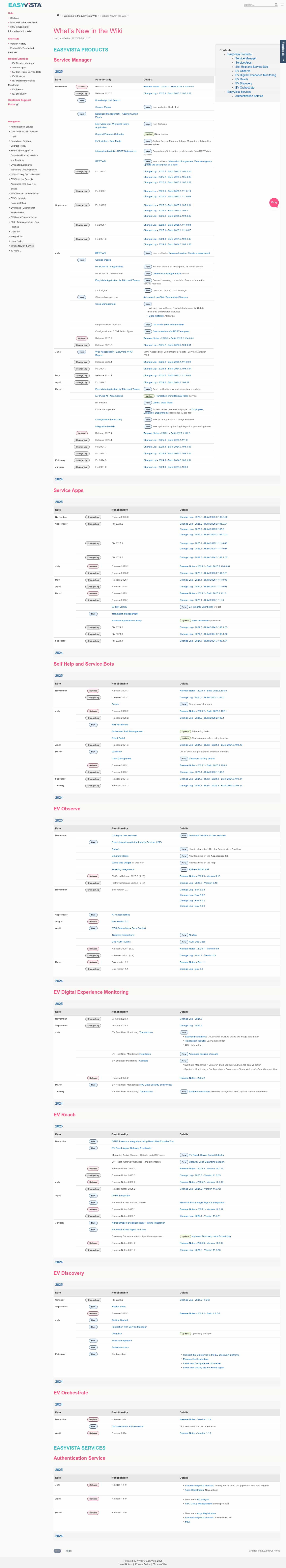Jump to Self Help and Service Bots in Contents
Image resolution: width=286 pixels, height=1568 pixels.
click(252, 67)
